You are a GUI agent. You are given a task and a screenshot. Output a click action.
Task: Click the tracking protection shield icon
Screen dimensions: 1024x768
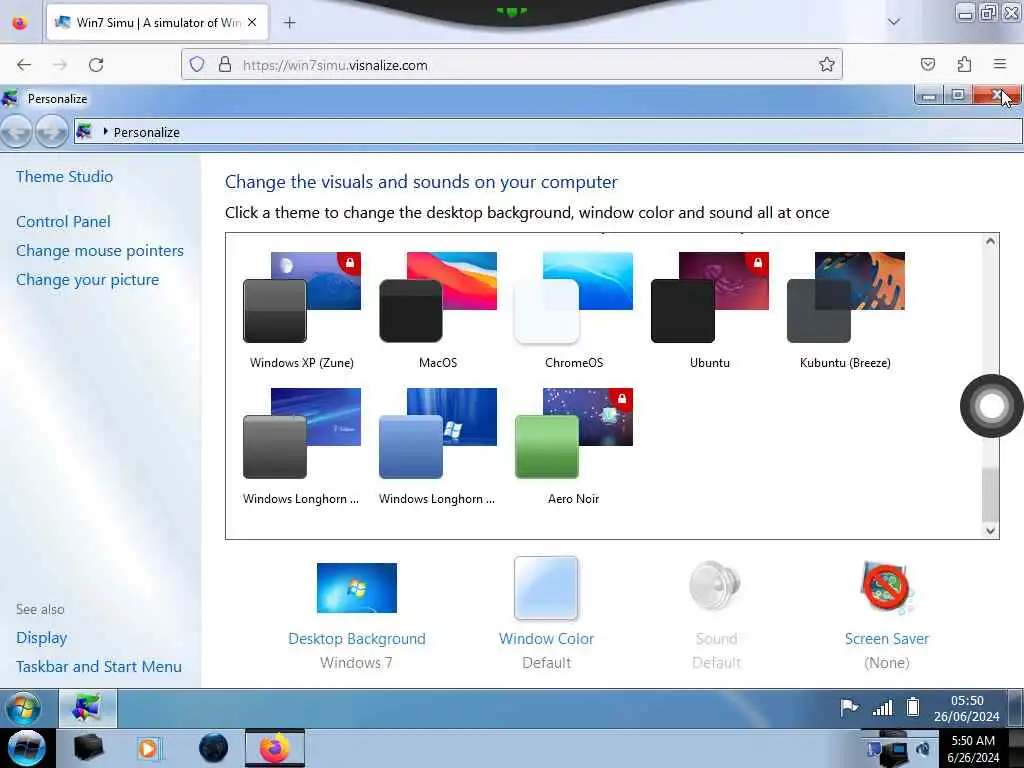(x=197, y=65)
